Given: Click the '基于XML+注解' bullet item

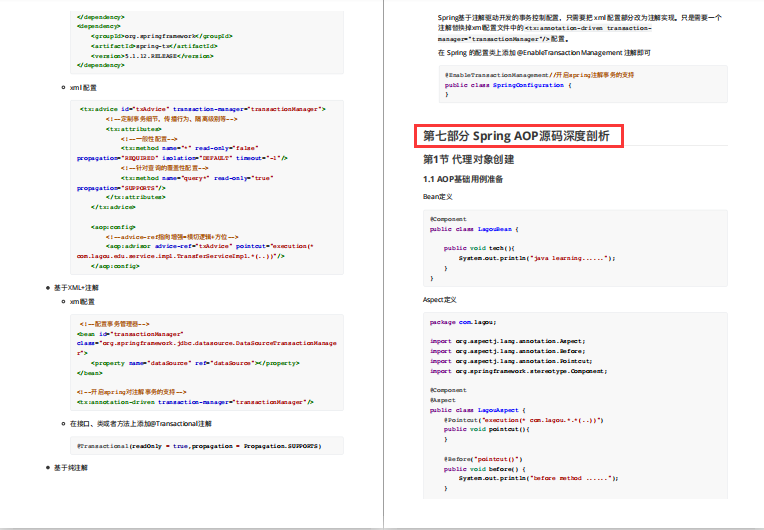Looking at the screenshot, I should coord(76,287).
